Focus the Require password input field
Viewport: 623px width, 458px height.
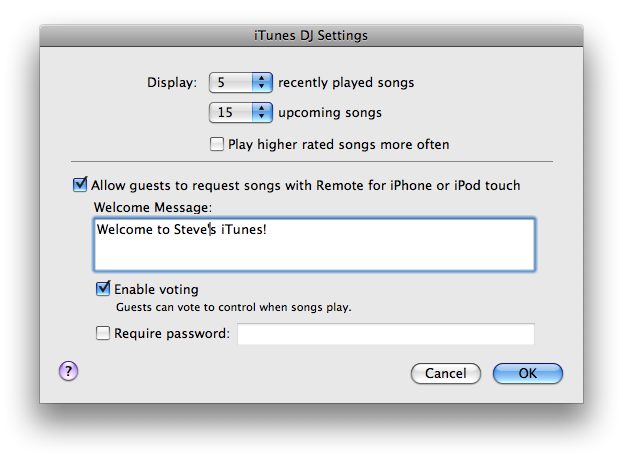[386, 334]
